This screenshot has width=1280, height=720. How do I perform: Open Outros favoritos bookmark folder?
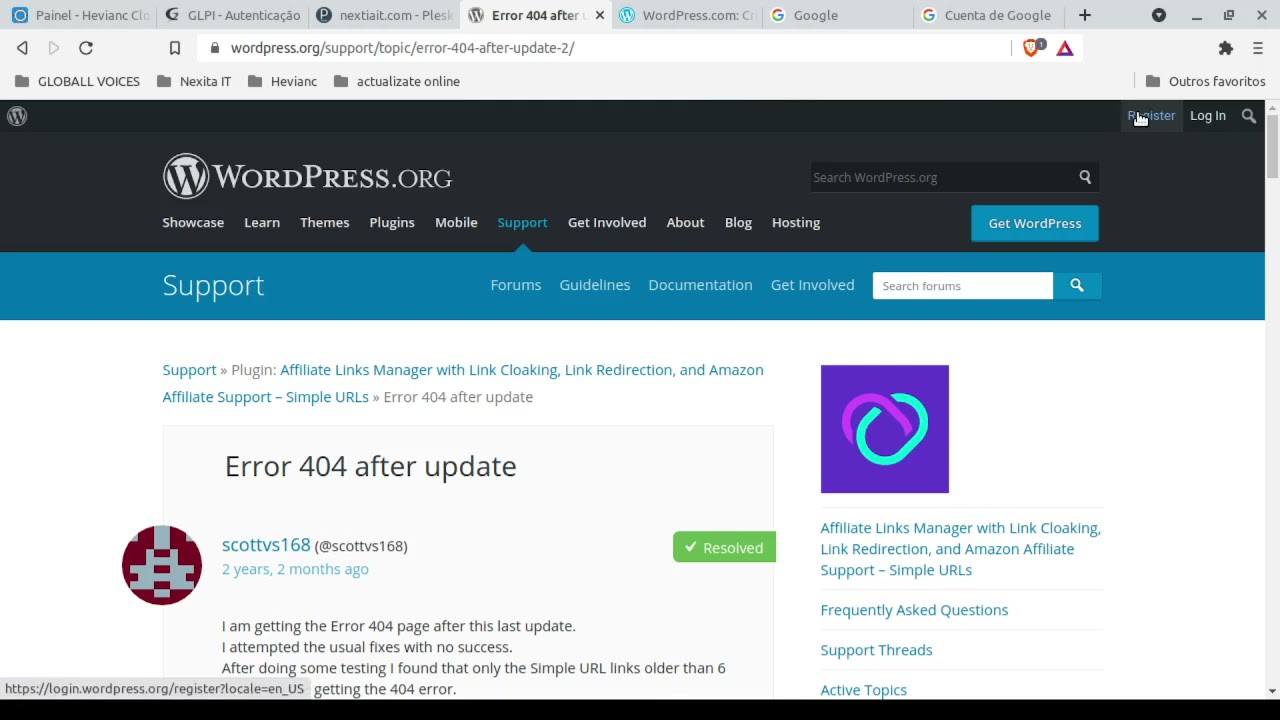pyautogui.click(x=1205, y=82)
